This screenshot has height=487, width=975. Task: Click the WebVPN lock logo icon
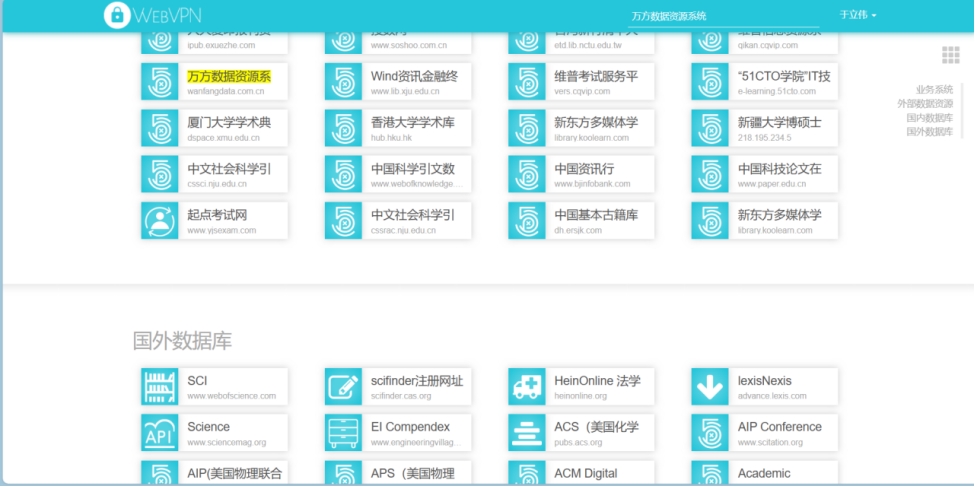(x=118, y=15)
